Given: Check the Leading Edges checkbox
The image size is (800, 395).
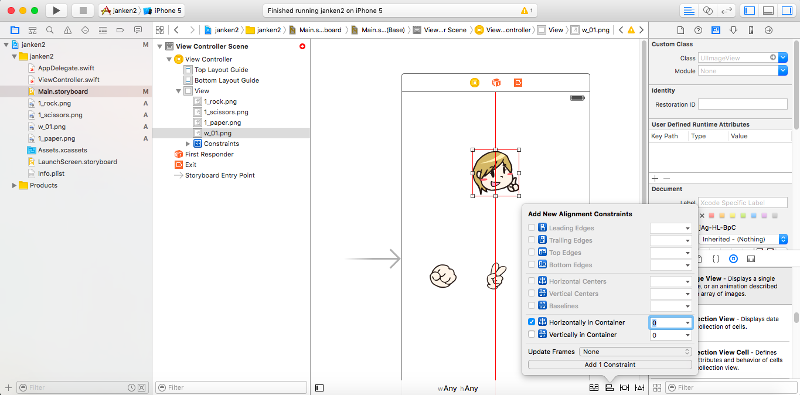Looking at the screenshot, I should (532, 228).
